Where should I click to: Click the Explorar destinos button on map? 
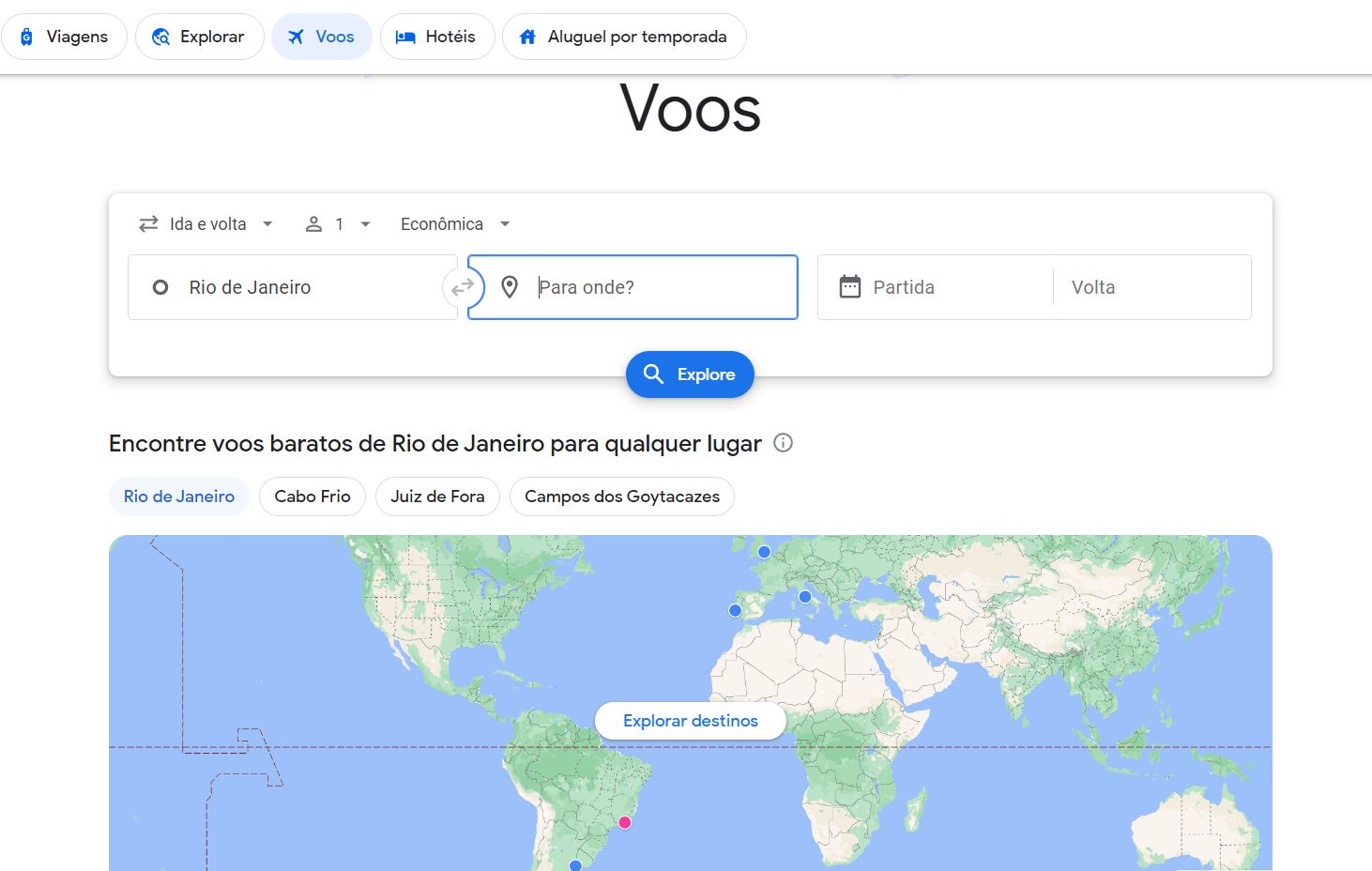click(x=691, y=721)
